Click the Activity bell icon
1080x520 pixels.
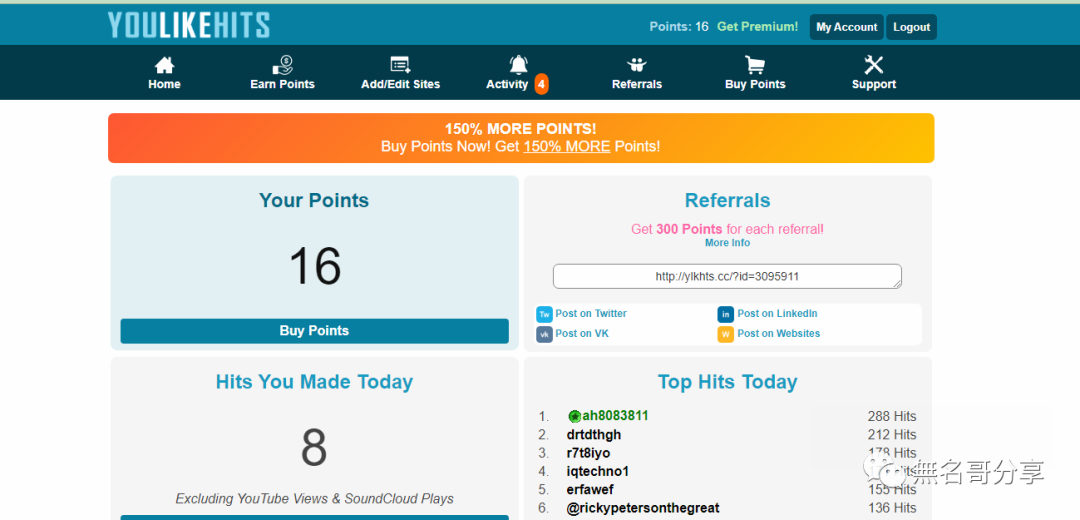(x=519, y=65)
